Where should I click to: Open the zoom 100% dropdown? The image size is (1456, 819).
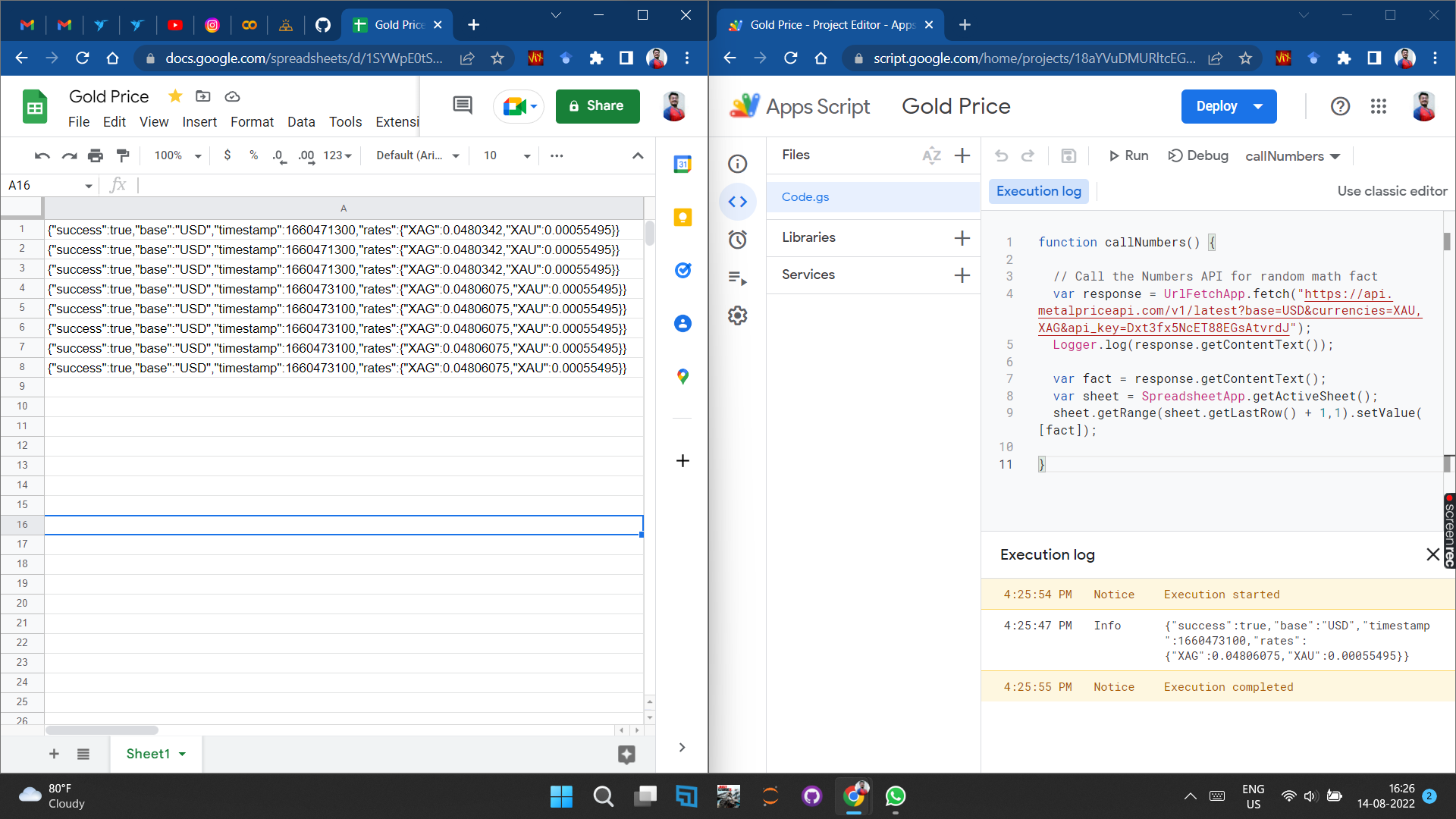pyautogui.click(x=177, y=155)
